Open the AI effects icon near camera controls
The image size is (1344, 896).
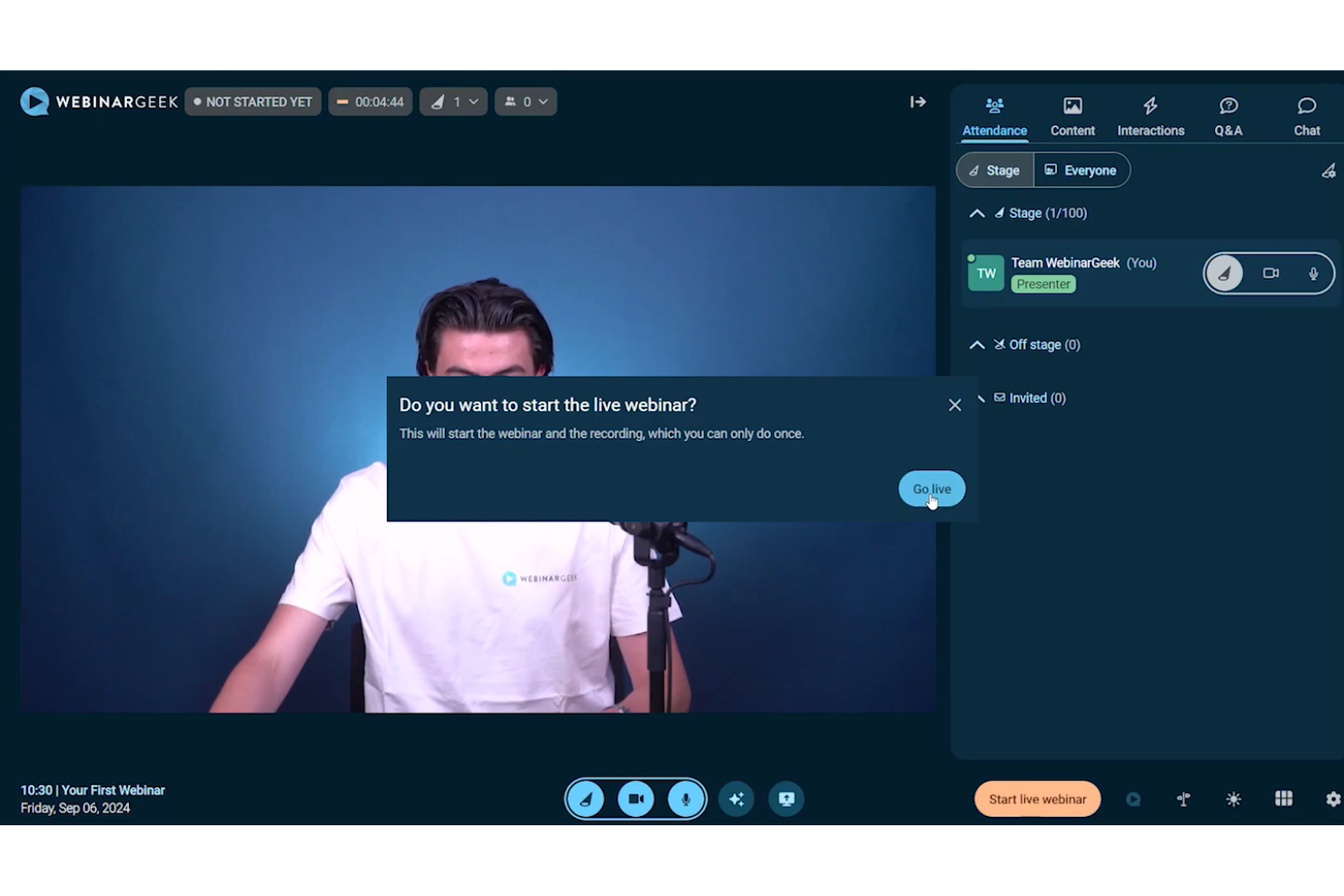click(x=736, y=798)
